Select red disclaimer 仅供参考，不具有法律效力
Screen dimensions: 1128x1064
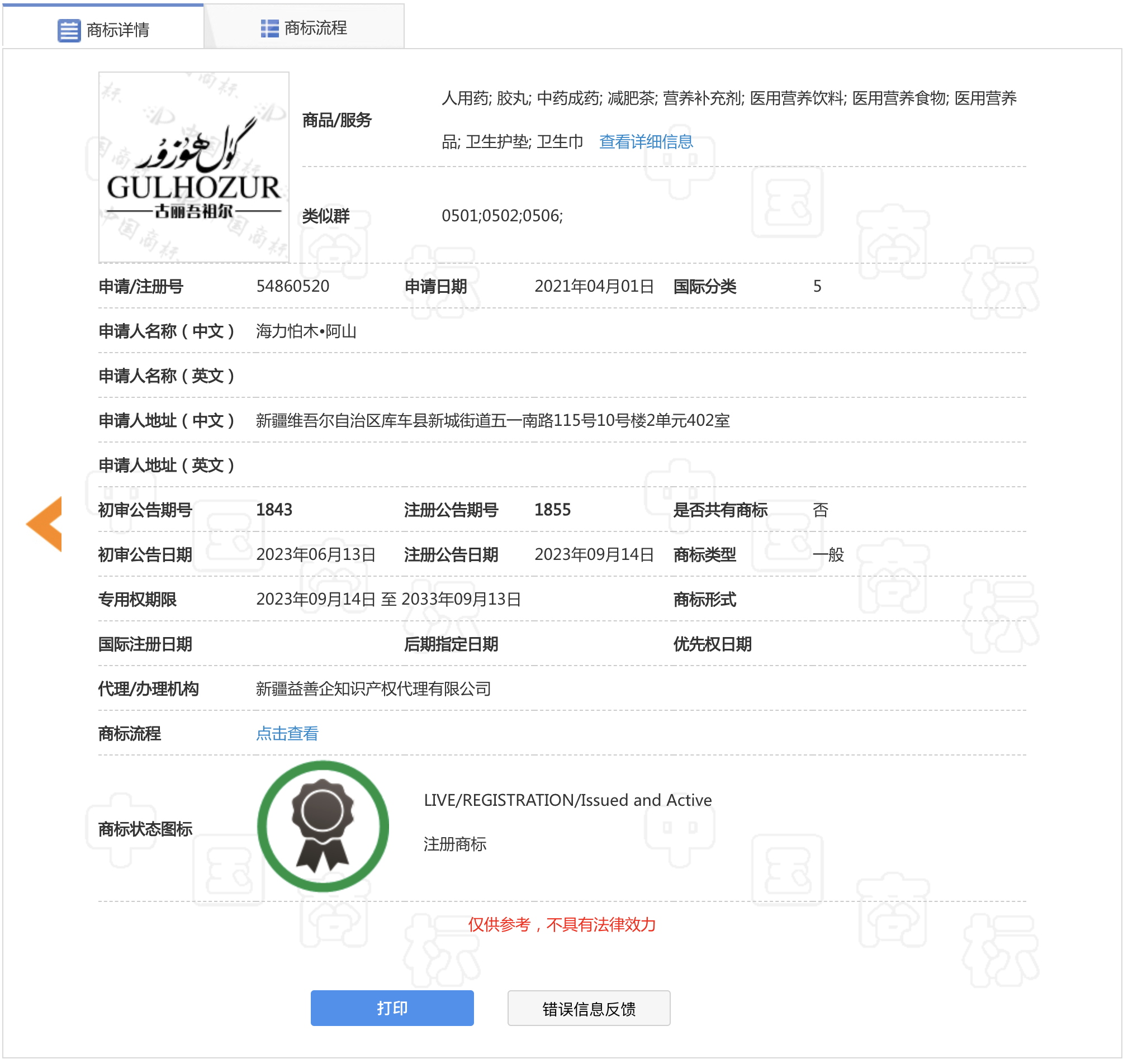[562, 925]
